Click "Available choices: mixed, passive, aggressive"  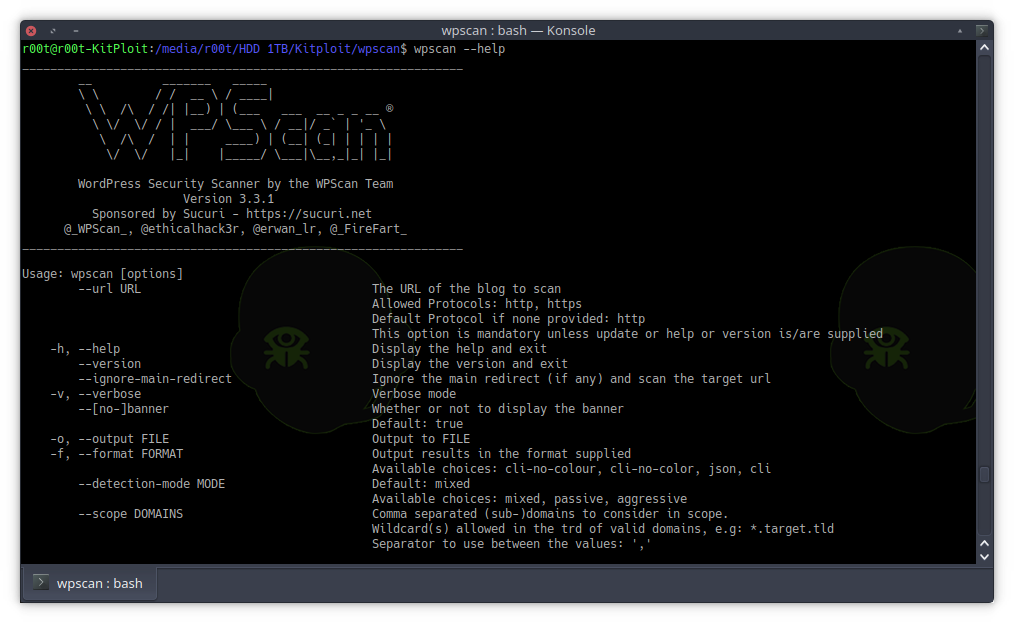(529, 499)
